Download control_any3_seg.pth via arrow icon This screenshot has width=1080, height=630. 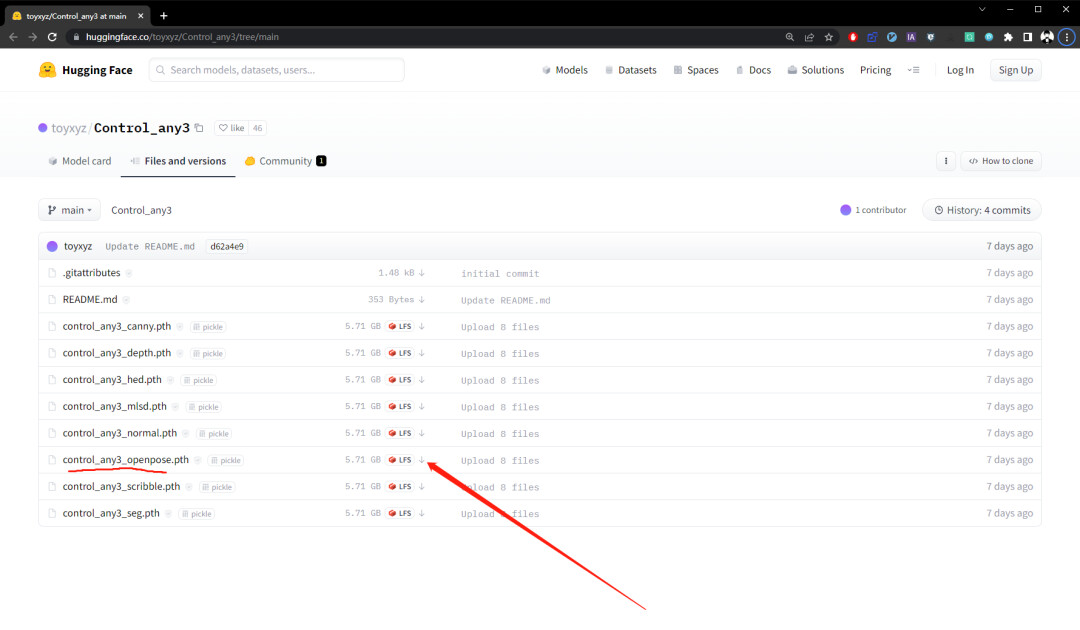(422, 513)
